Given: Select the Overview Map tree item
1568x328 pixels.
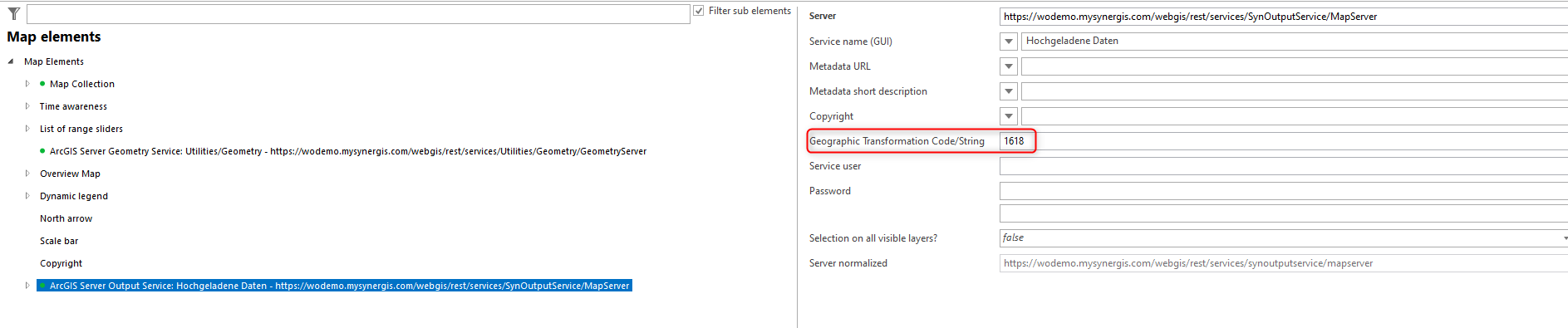Looking at the screenshot, I should click(70, 174).
